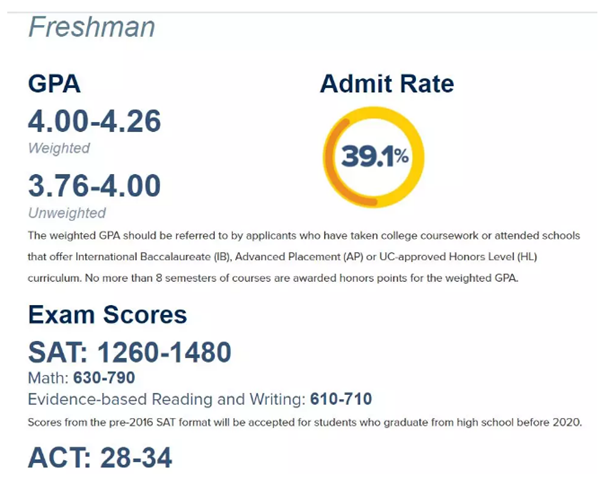This screenshot has width=600, height=480.
Task: Click the Exam Scores heading
Action: click(x=107, y=315)
